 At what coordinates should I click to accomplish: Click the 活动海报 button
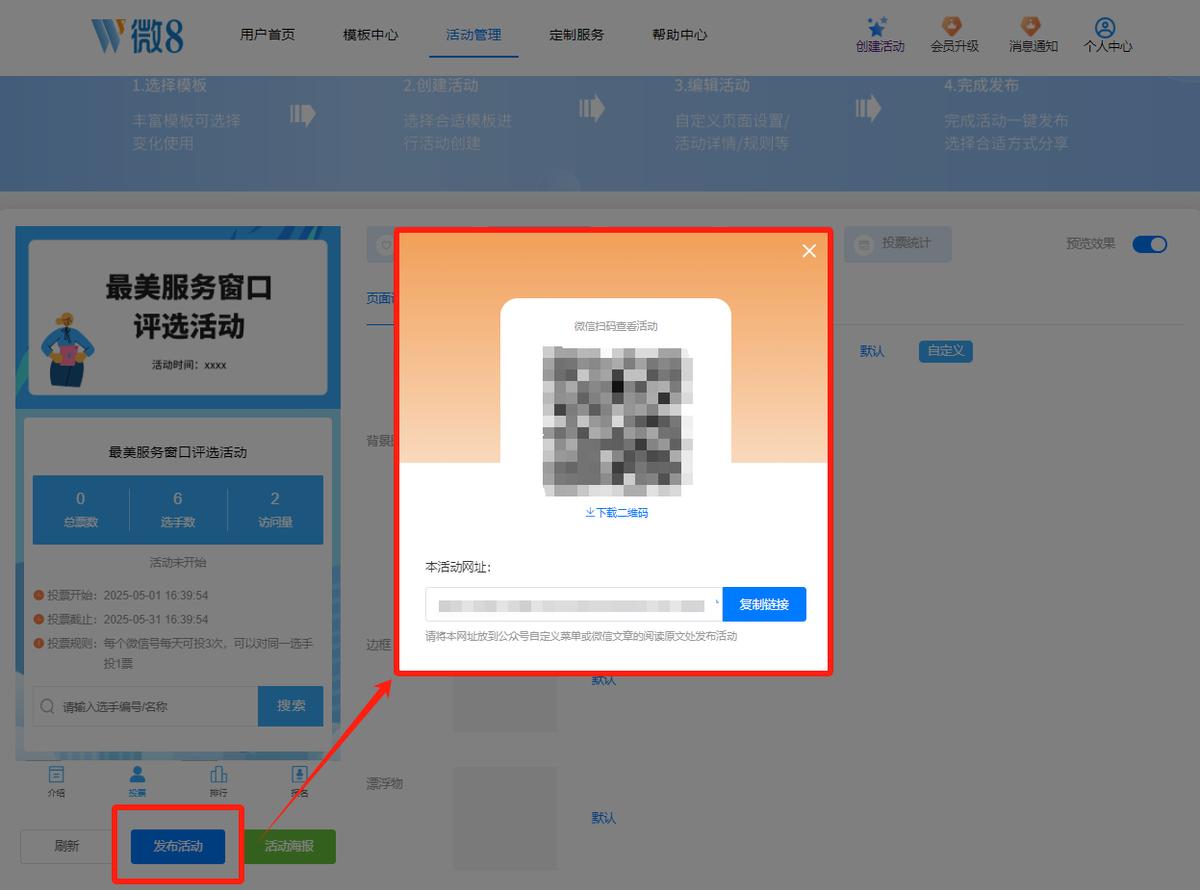pos(289,846)
